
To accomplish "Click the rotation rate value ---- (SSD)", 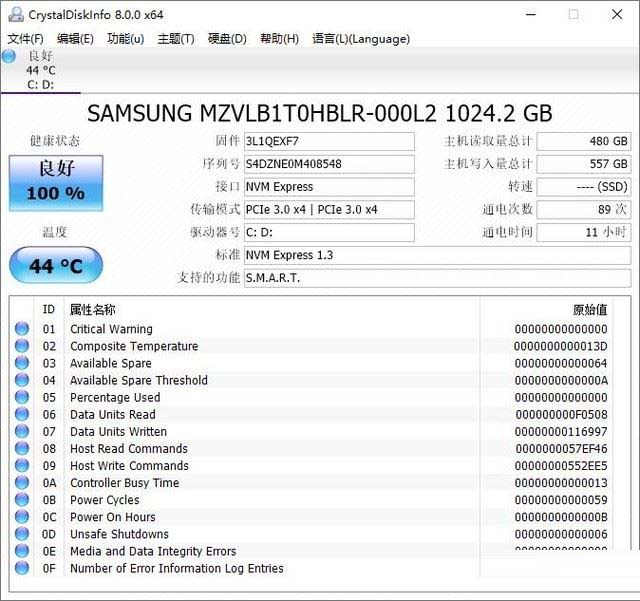I will tap(584, 187).
